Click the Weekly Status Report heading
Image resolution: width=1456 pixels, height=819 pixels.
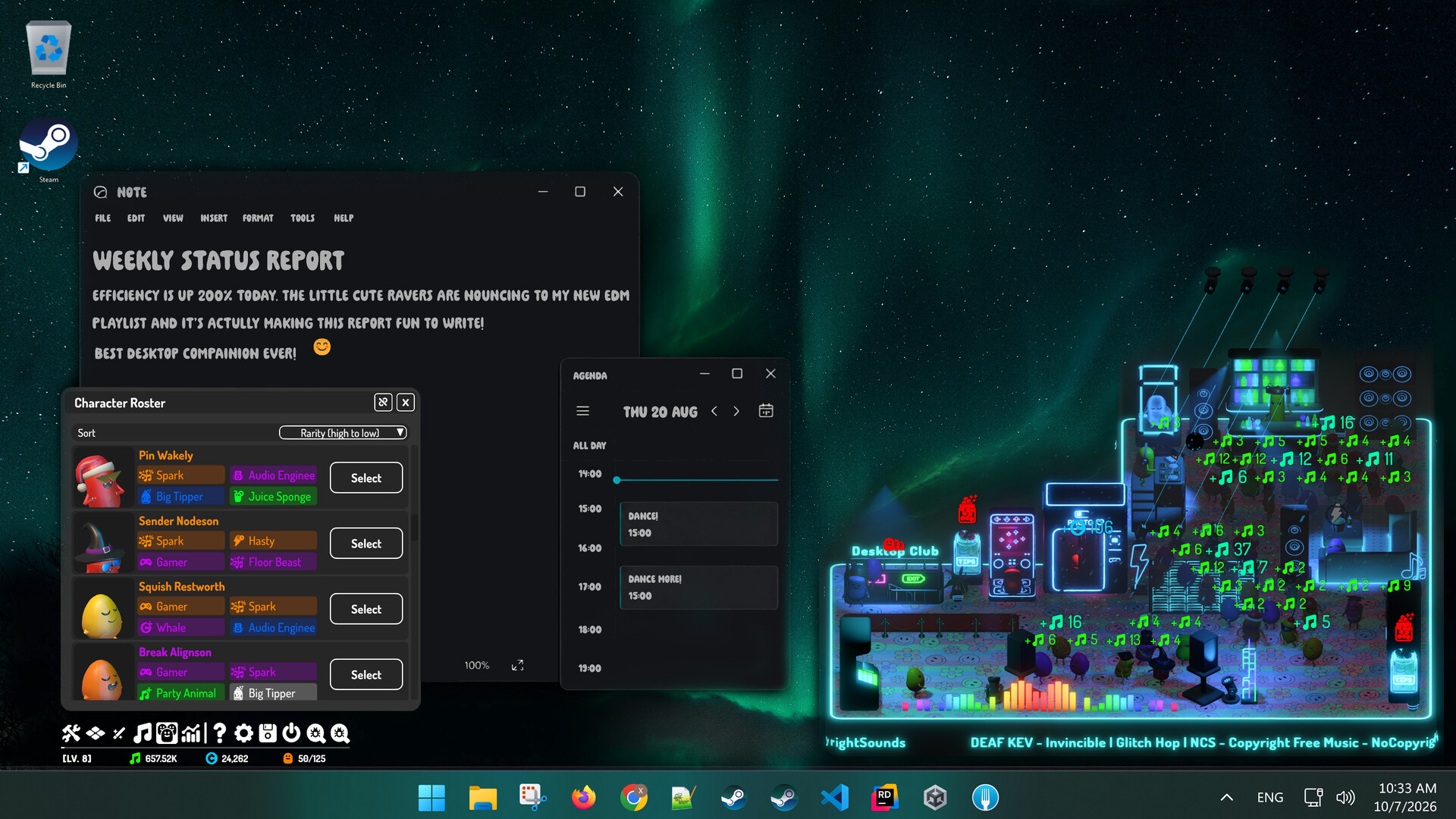218,261
